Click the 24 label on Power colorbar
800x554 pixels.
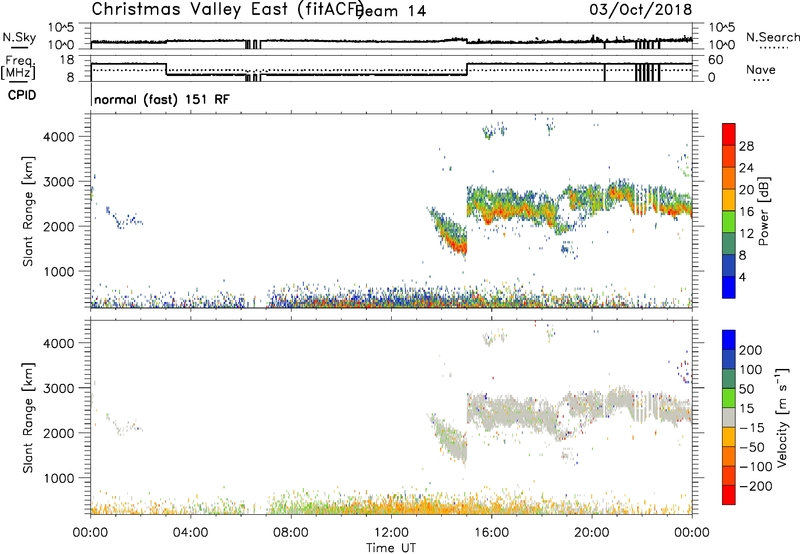point(746,168)
